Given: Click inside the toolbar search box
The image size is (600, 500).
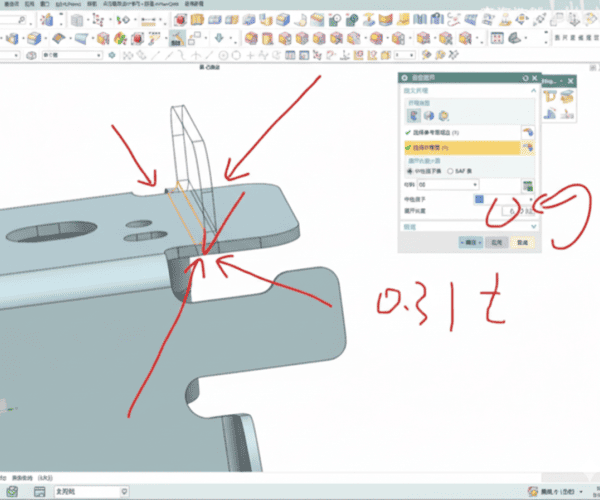Looking at the screenshot, I should (11, 20).
